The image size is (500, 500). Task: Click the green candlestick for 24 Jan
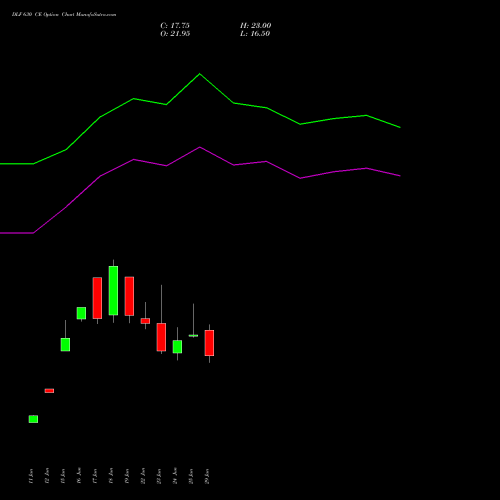pos(177,347)
